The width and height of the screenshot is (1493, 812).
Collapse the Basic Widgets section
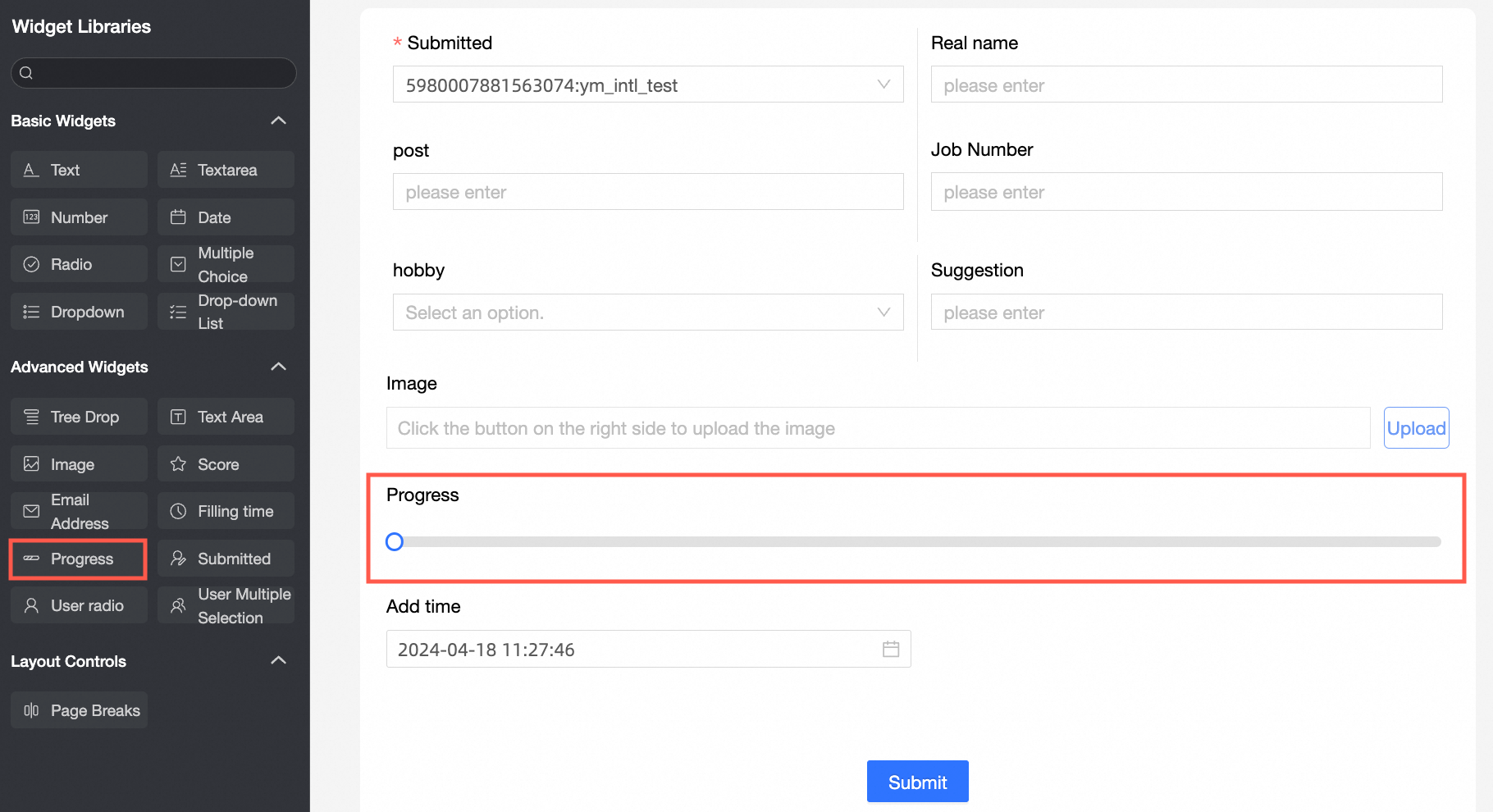click(x=279, y=121)
